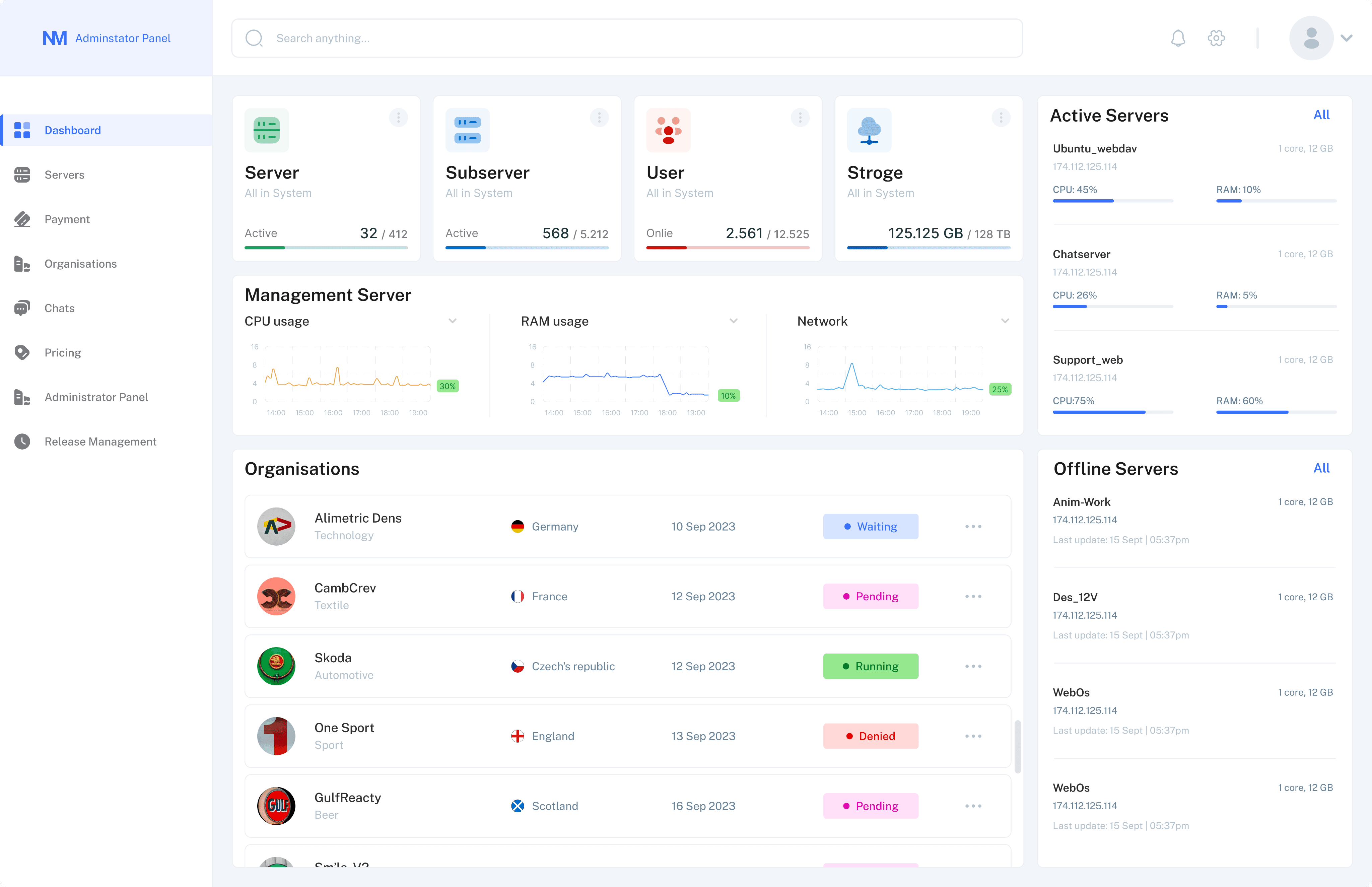Expand the RAM usage dropdown chevron
Image resolution: width=1372 pixels, height=887 pixels.
pyautogui.click(x=733, y=321)
